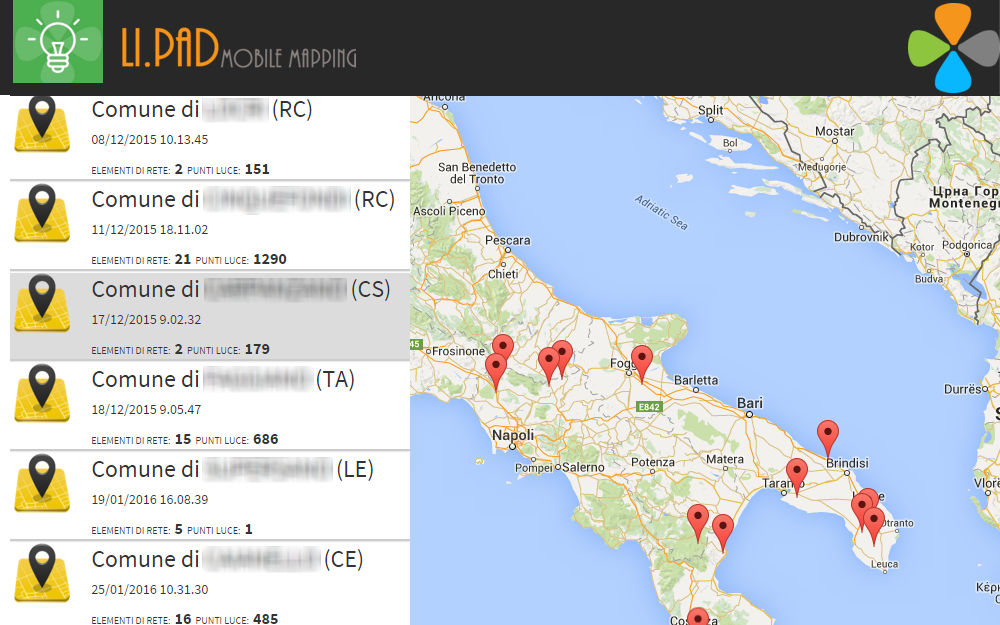This screenshot has height=625, width=1000.
Task: Click the red marker closest to Otranto
Action: tap(874, 522)
